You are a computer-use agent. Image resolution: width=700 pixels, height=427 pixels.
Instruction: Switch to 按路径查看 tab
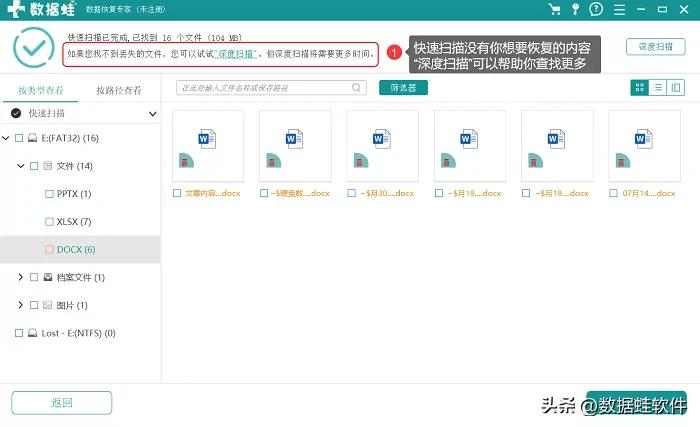click(x=119, y=90)
